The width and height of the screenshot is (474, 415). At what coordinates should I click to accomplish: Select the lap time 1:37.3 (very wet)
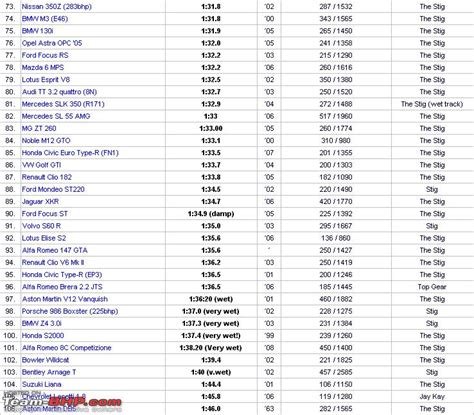pyautogui.click(x=211, y=323)
